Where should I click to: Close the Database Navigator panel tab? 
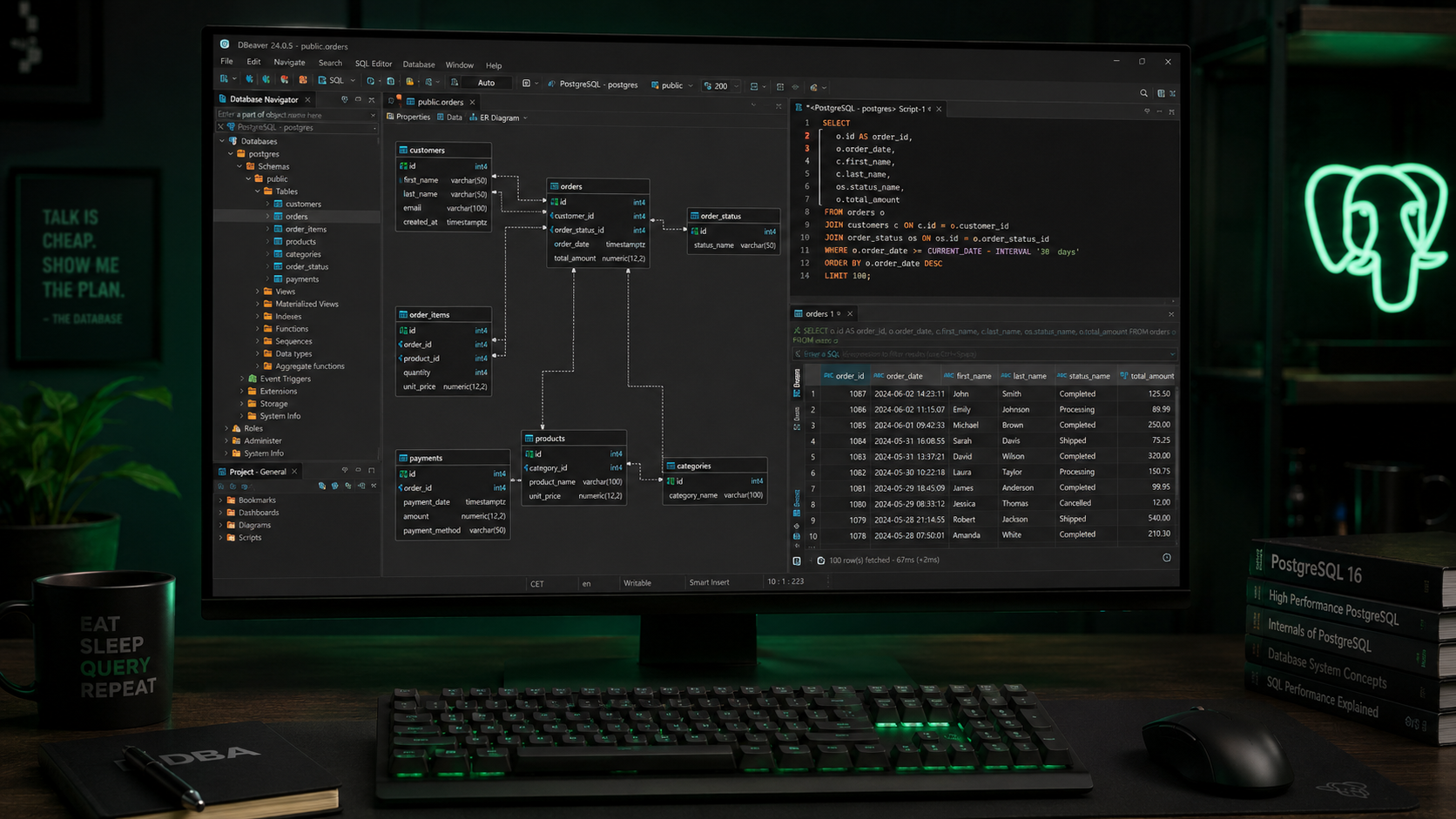307,100
